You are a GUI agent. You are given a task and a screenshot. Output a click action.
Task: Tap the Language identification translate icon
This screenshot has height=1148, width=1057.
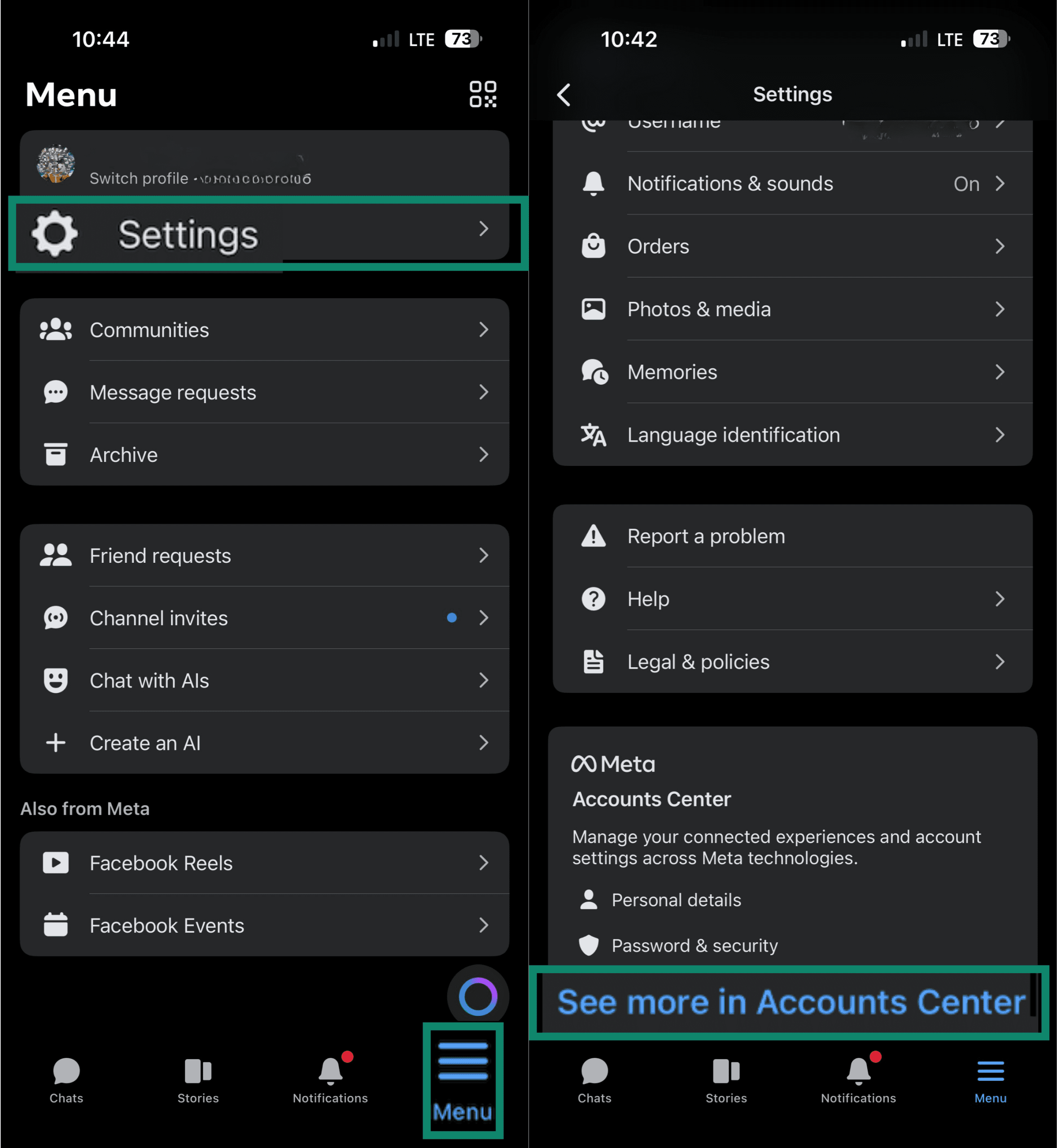point(593,435)
